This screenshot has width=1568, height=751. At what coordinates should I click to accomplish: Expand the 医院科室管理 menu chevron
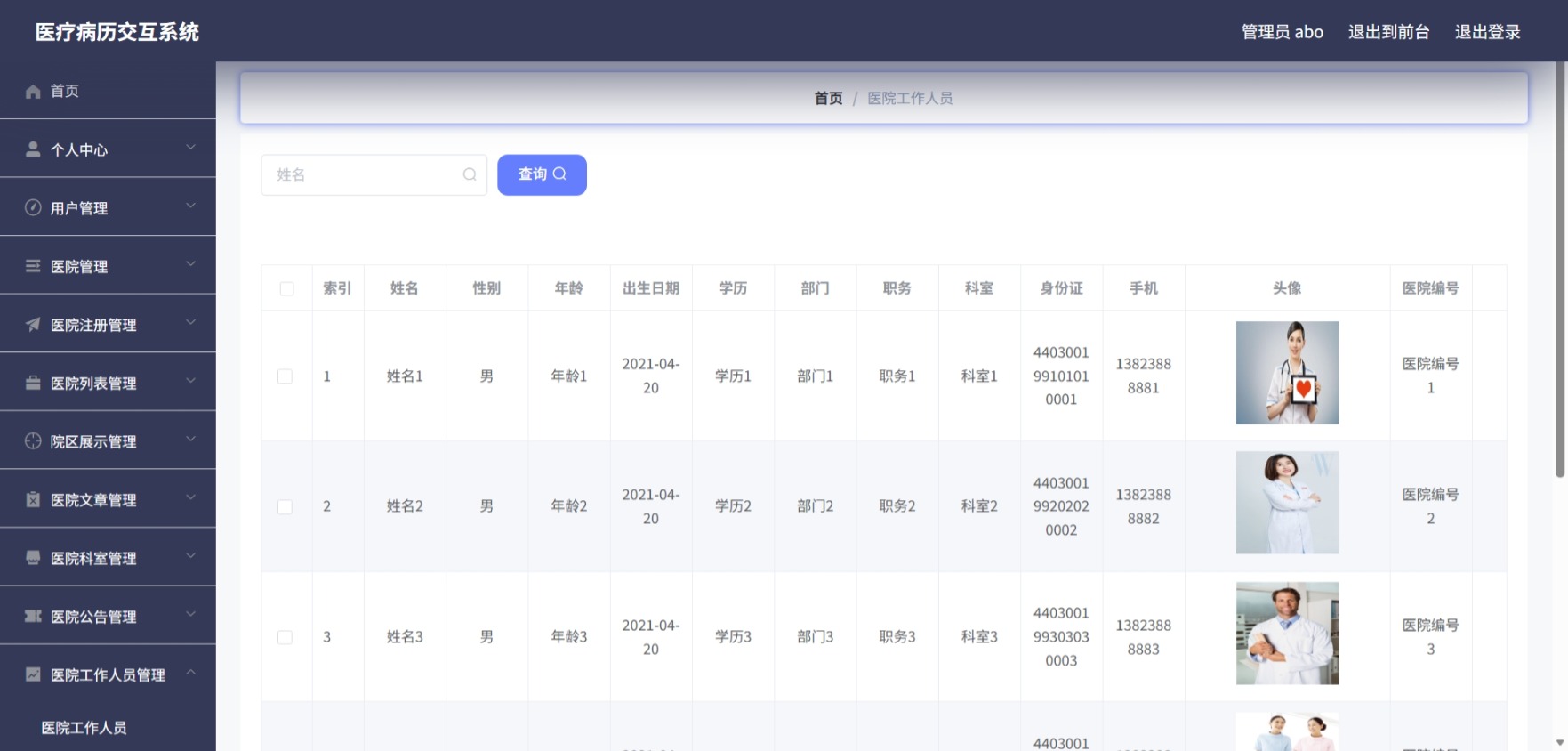coord(190,556)
